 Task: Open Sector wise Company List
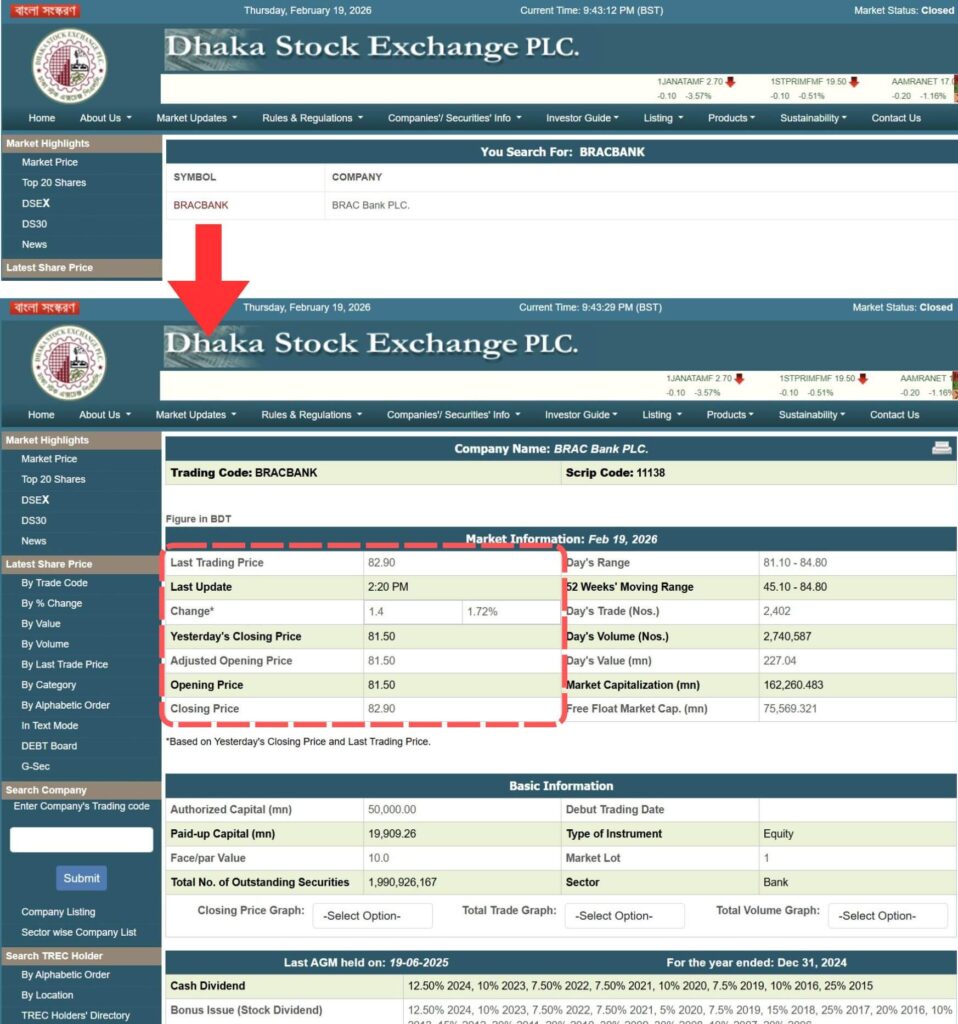(x=79, y=932)
